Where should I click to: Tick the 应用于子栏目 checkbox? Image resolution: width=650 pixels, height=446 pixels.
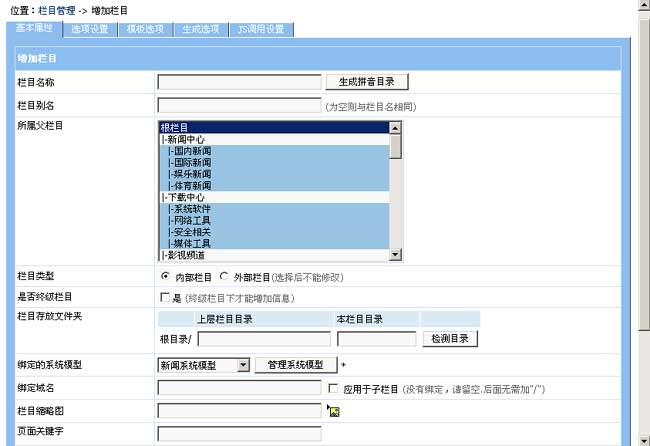point(334,388)
